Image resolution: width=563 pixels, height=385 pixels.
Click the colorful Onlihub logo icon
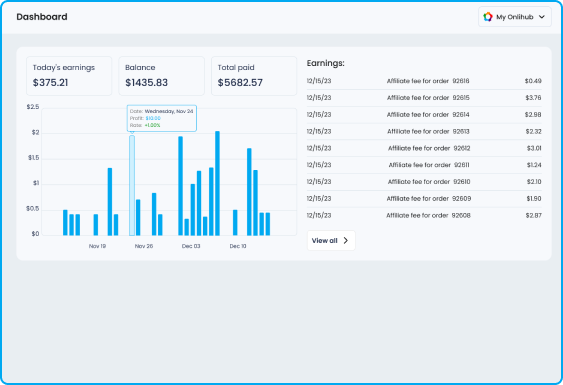pos(488,17)
